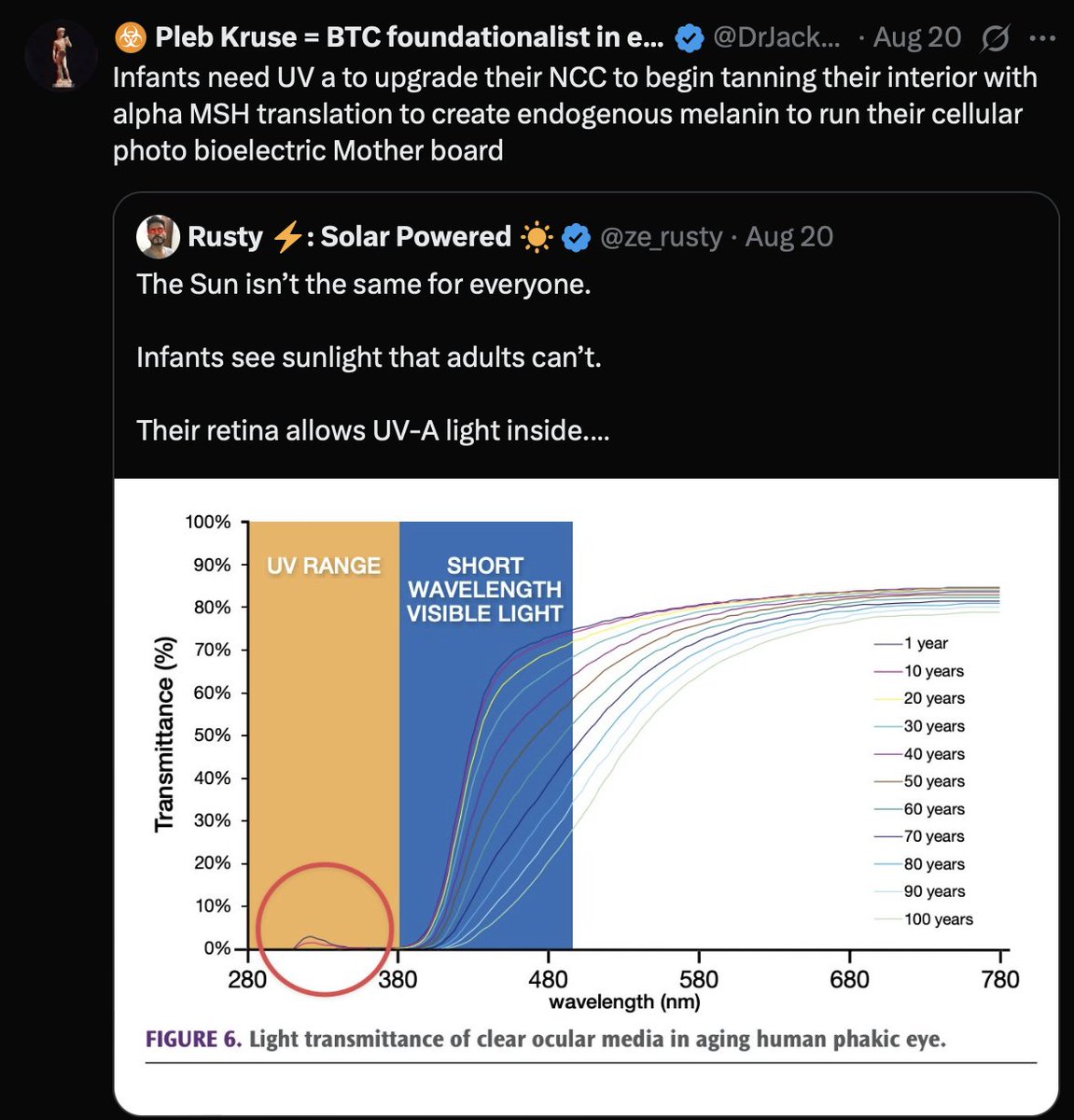Click the lightning bolt emoji in Rusty's name
Image resolution: width=1074 pixels, height=1120 pixels.
287,237
